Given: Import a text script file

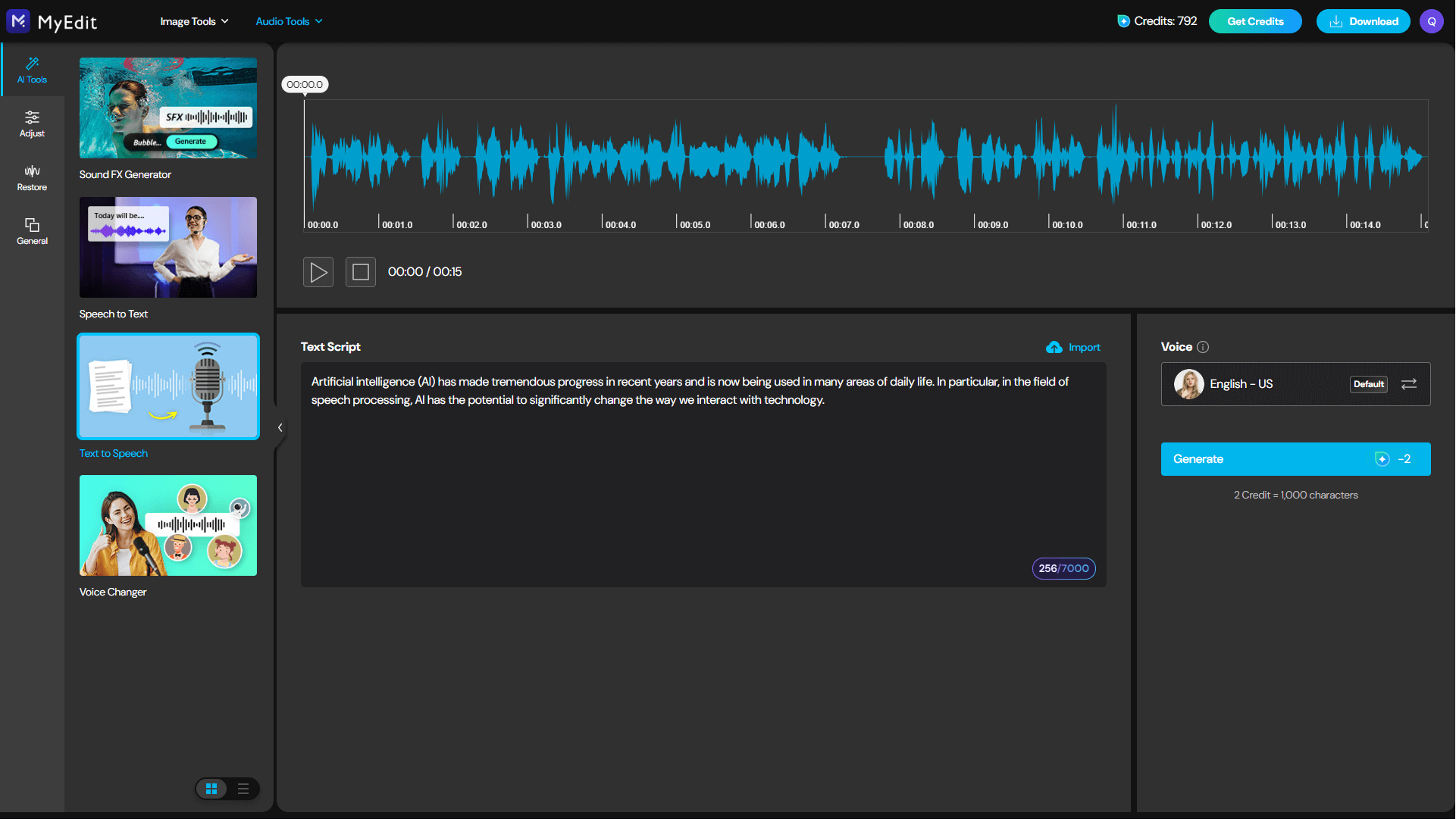Looking at the screenshot, I should (1073, 347).
